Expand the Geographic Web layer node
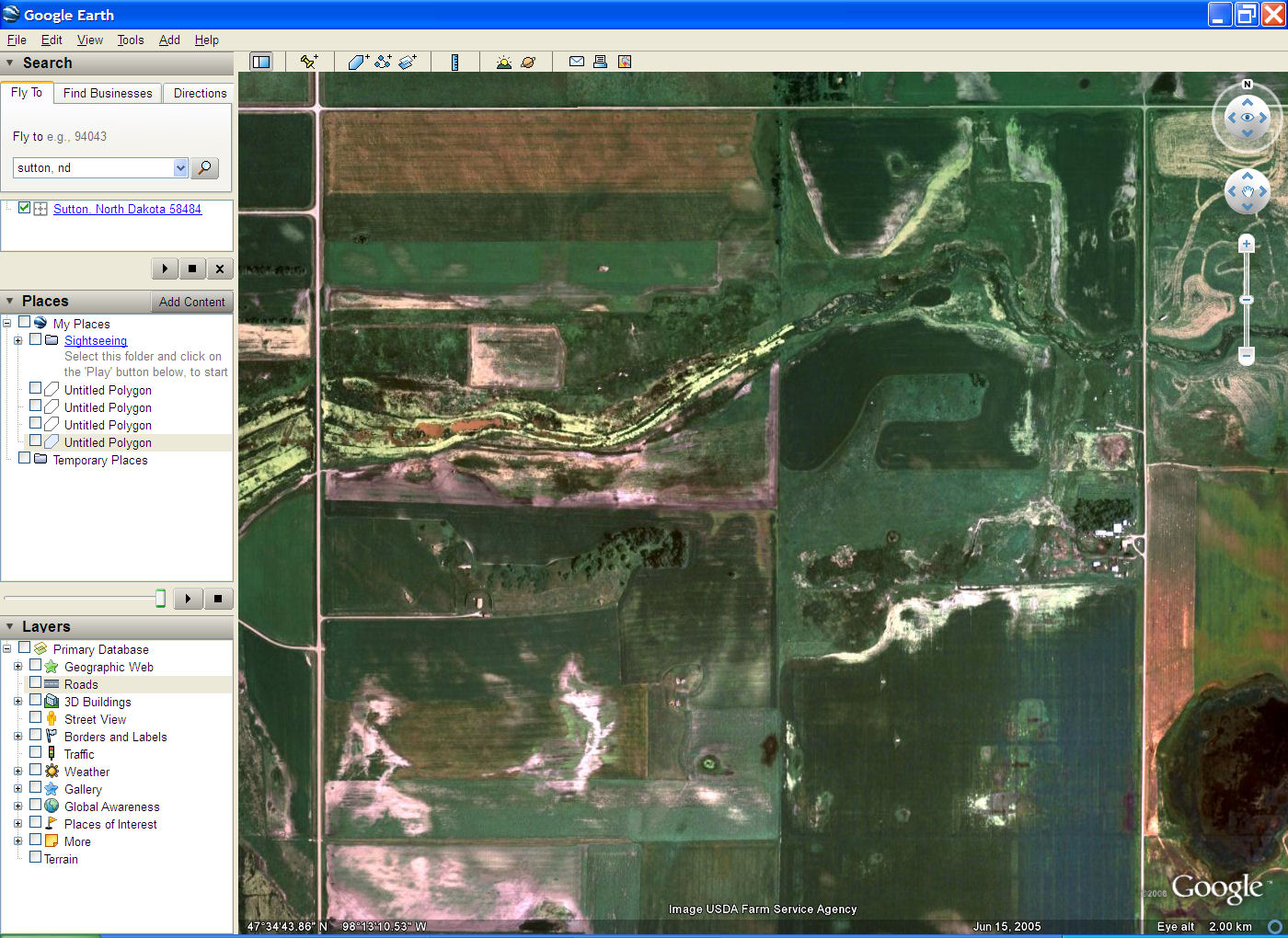1288x938 pixels. (x=17, y=667)
